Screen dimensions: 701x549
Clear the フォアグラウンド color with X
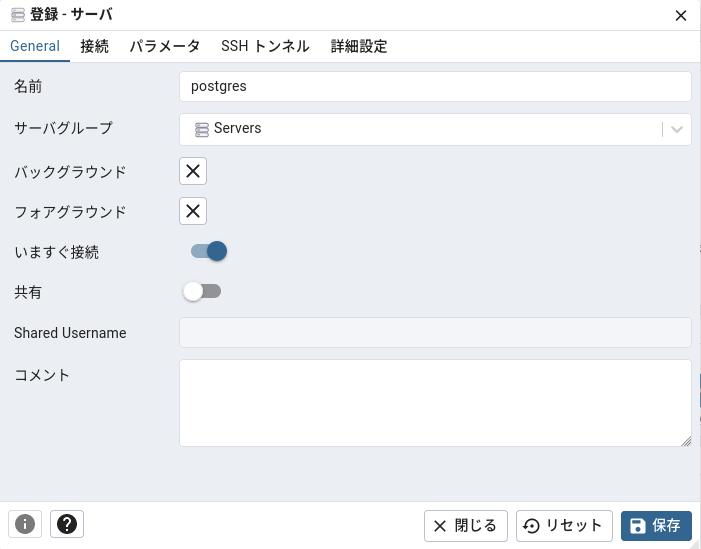tap(193, 211)
